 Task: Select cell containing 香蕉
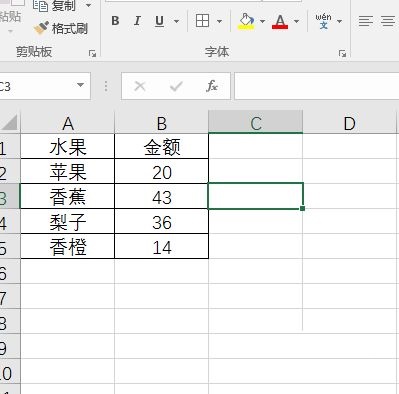[68, 196]
